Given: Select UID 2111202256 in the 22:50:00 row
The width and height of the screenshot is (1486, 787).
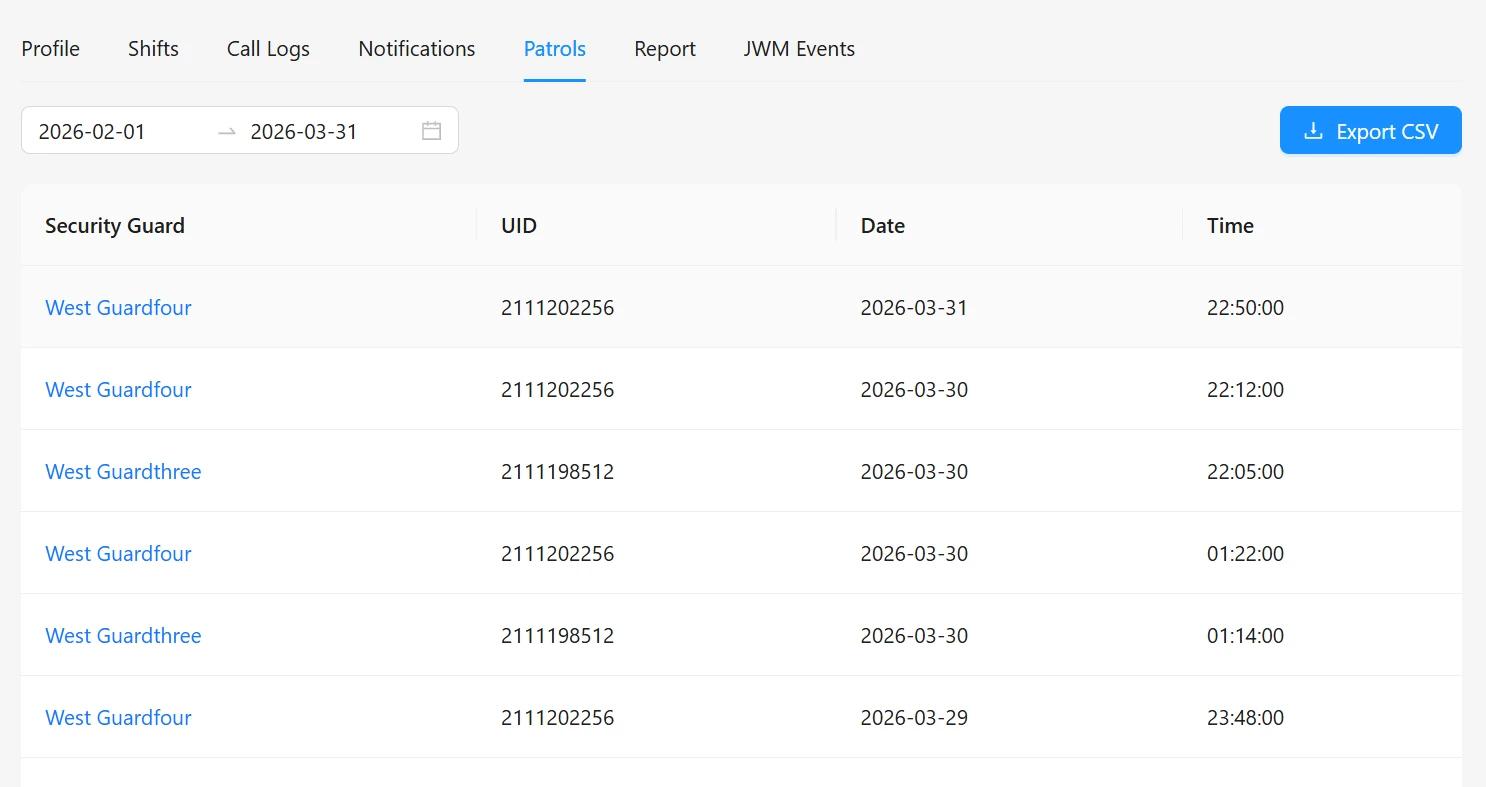Looking at the screenshot, I should (x=558, y=307).
